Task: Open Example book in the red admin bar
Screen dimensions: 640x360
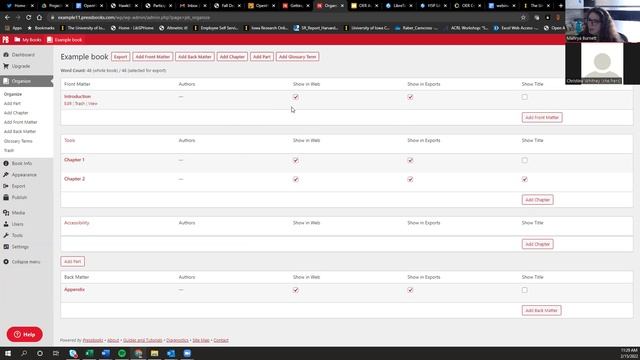Action: pos(64,40)
